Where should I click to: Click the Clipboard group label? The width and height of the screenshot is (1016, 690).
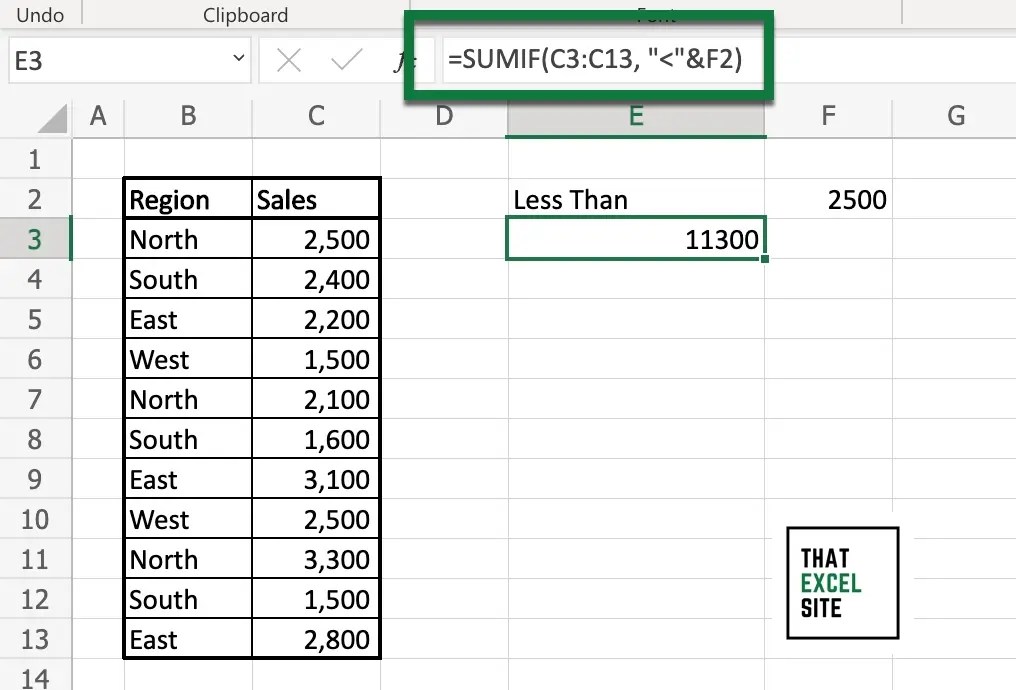pos(245,14)
